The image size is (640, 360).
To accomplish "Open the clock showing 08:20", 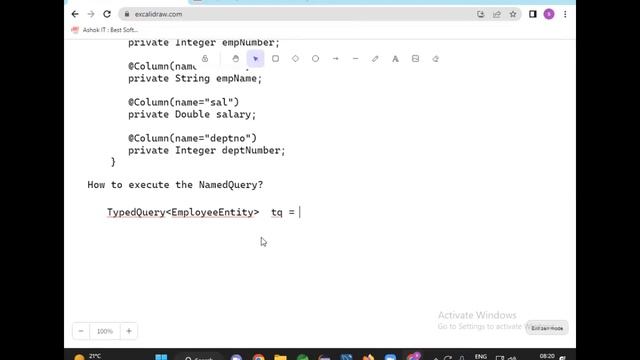I will [x=547, y=356].
